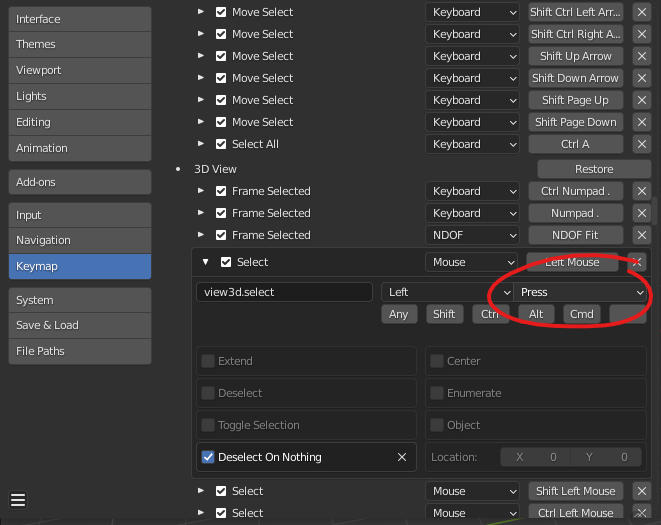Click Restore for the 3D View keymap
Image resolution: width=661 pixels, height=525 pixels.
pos(594,169)
